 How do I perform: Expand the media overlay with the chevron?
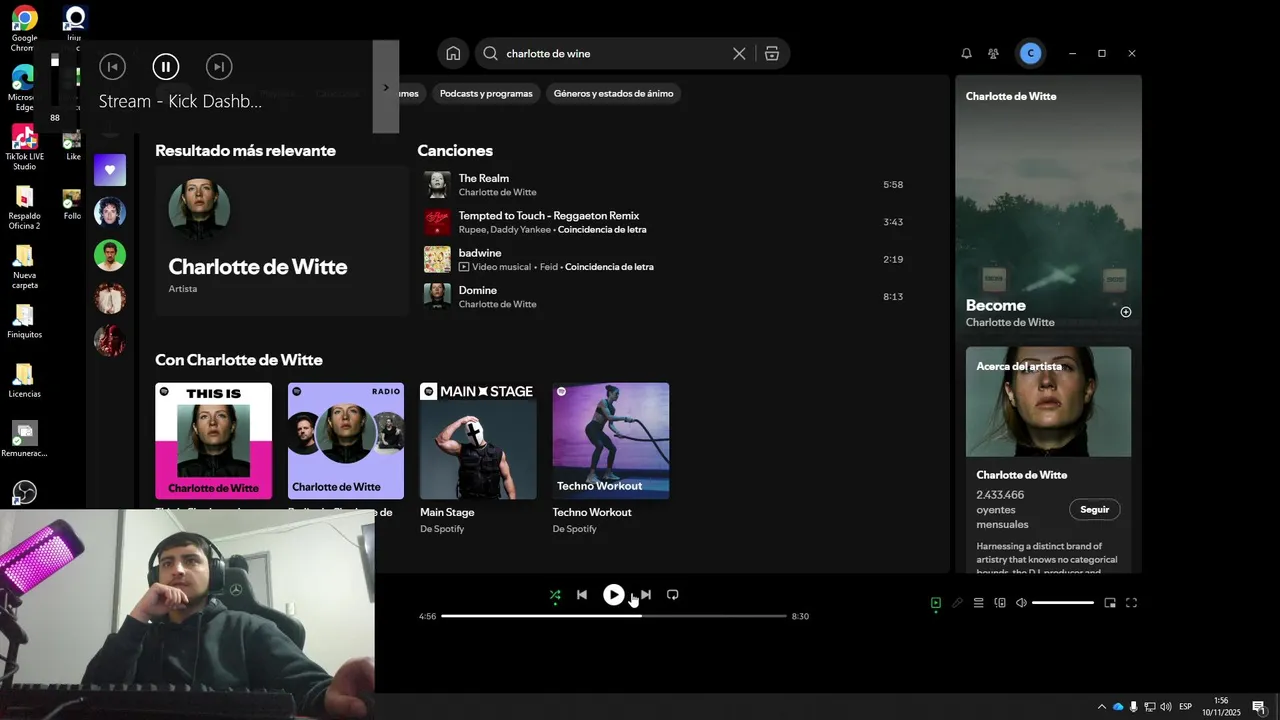[x=386, y=87]
